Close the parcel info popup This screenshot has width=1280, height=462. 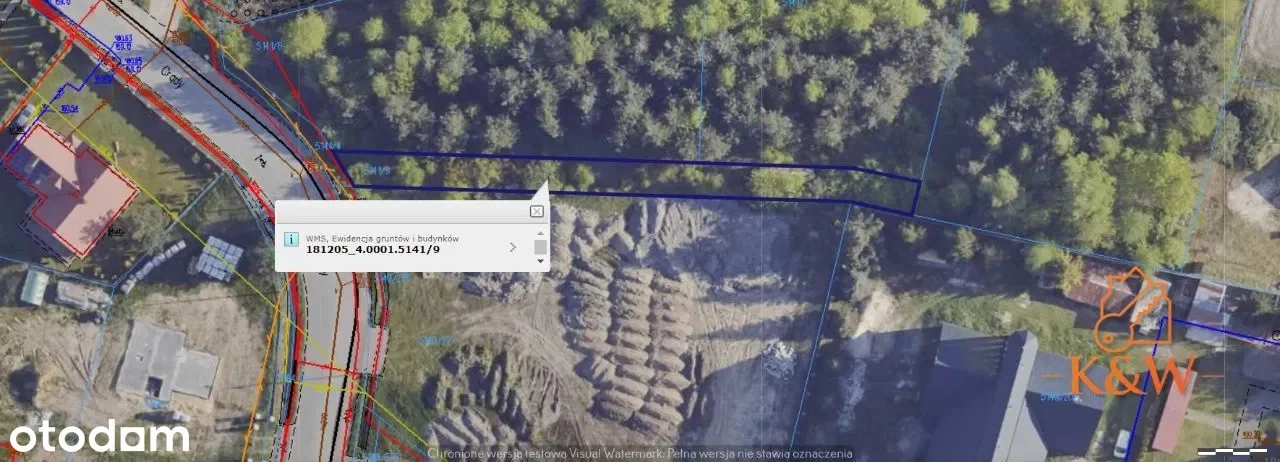[x=537, y=212]
